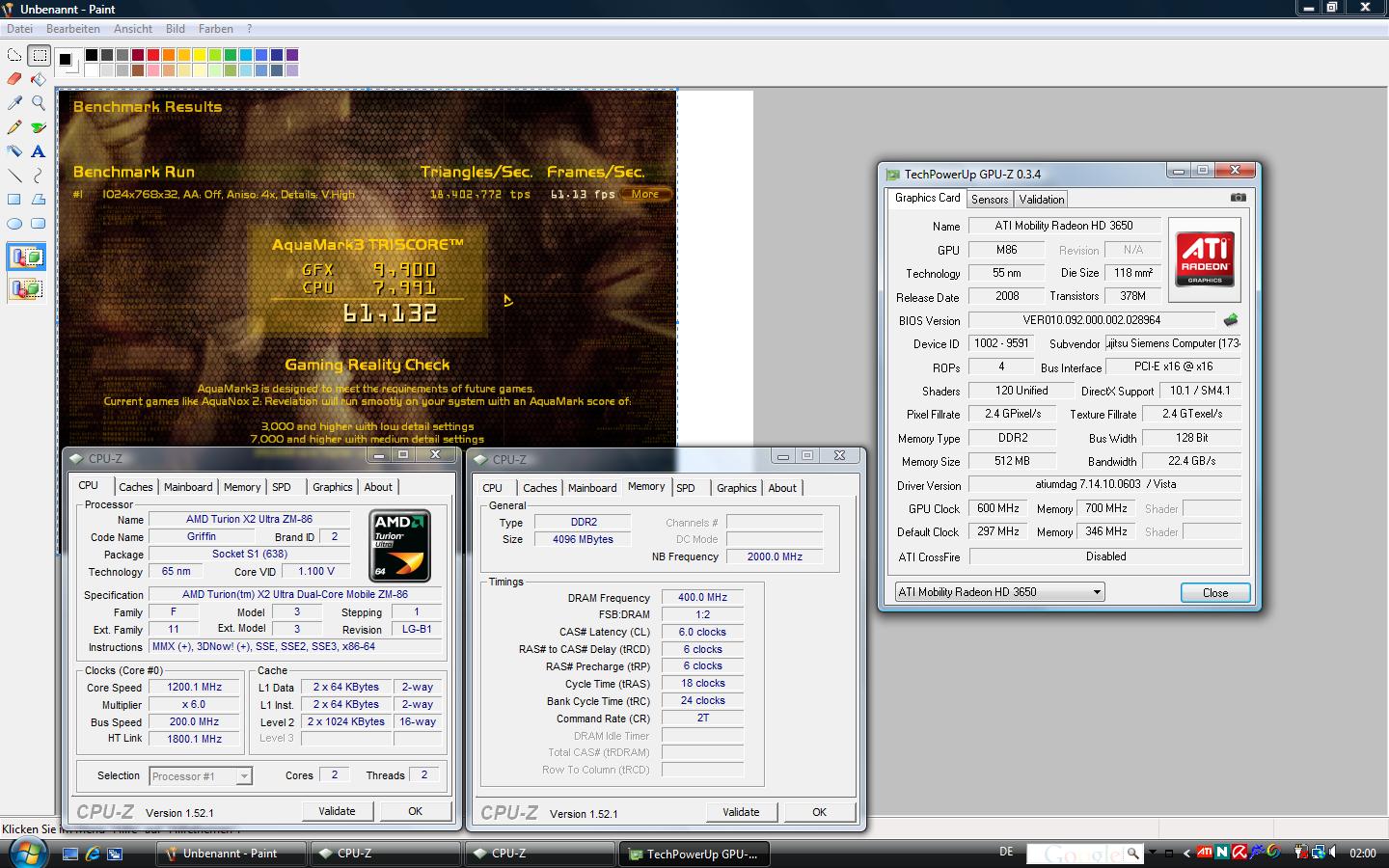
Task: Open the volume speaker tray icon
Action: click(x=1335, y=853)
